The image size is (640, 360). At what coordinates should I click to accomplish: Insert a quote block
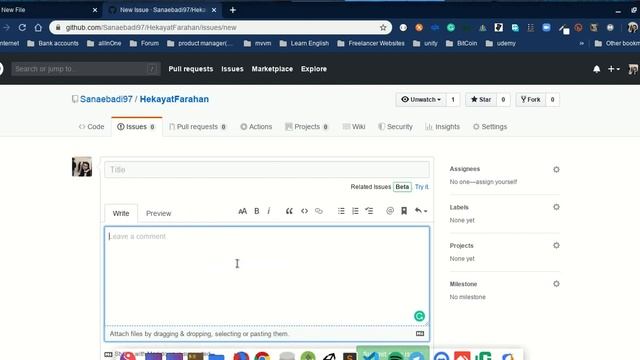click(289, 211)
